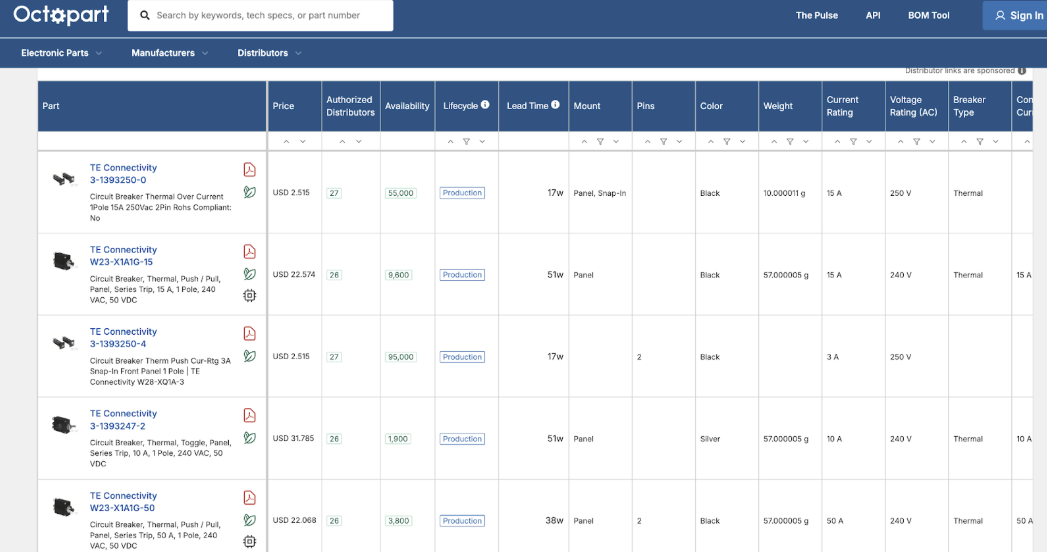Open API page from top navigation
The width and height of the screenshot is (1047, 552).
tap(873, 15)
